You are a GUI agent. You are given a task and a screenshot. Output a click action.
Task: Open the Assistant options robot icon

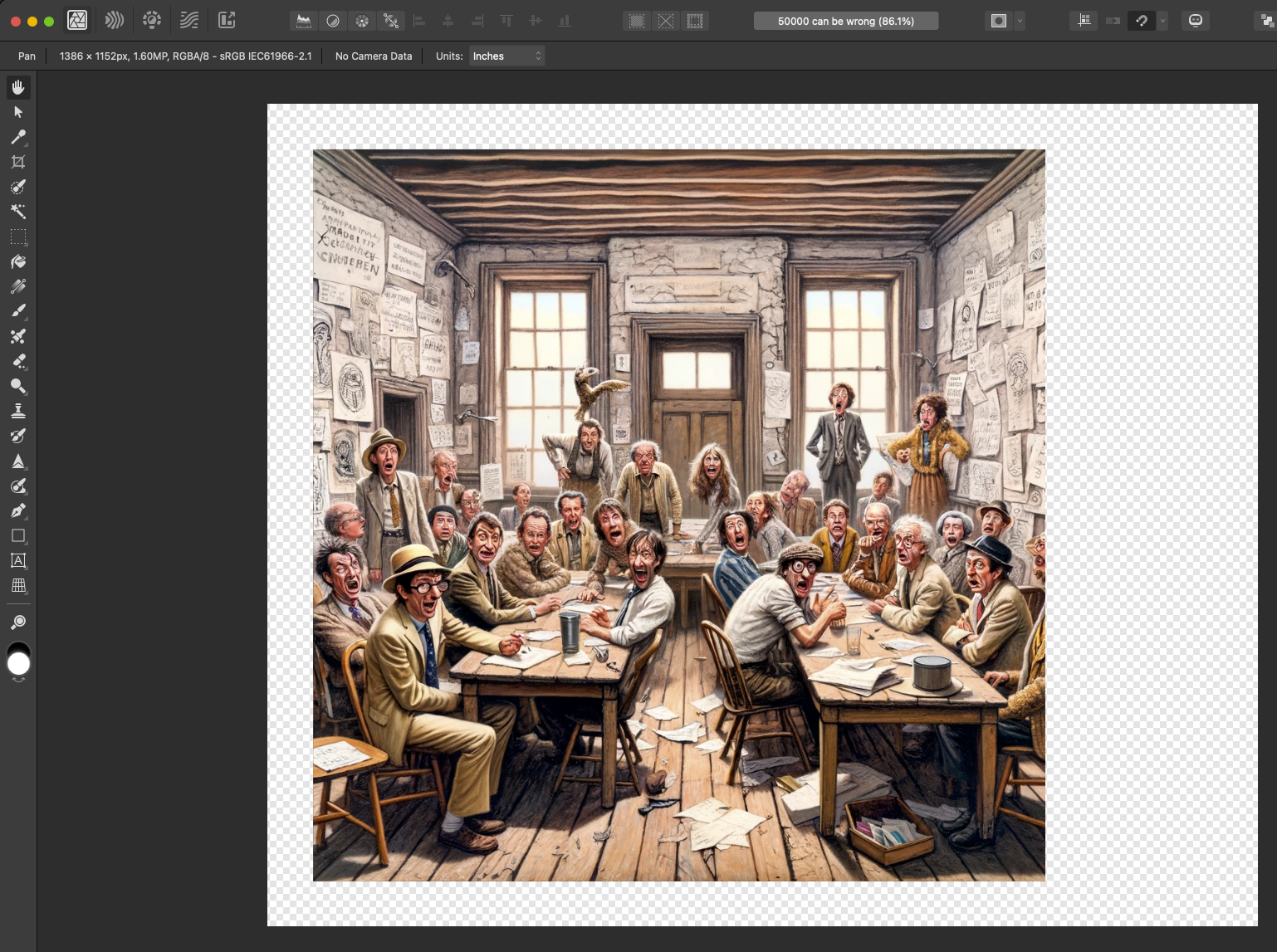(1196, 21)
